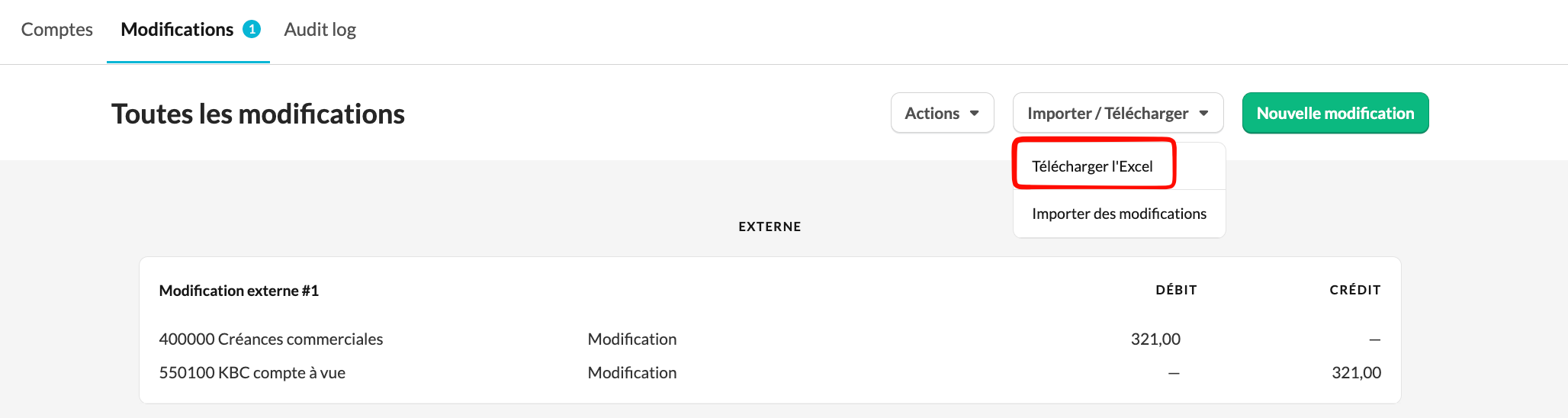1568x418 pixels.
Task: Collapse the Importer / Télécharger dropdown
Action: click(x=1107, y=113)
